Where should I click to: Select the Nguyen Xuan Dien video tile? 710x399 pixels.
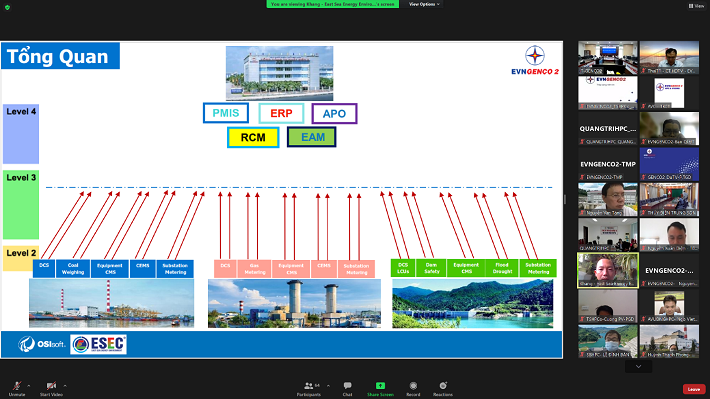click(669, 235)
